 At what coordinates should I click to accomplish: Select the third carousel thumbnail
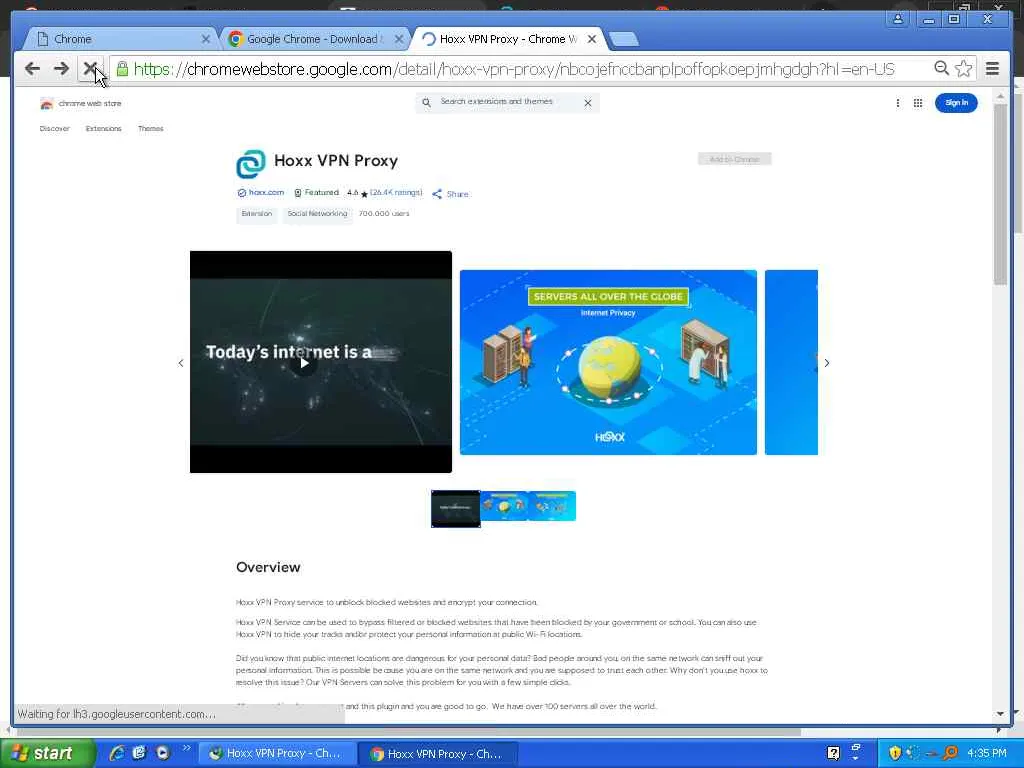pos(552,506)
